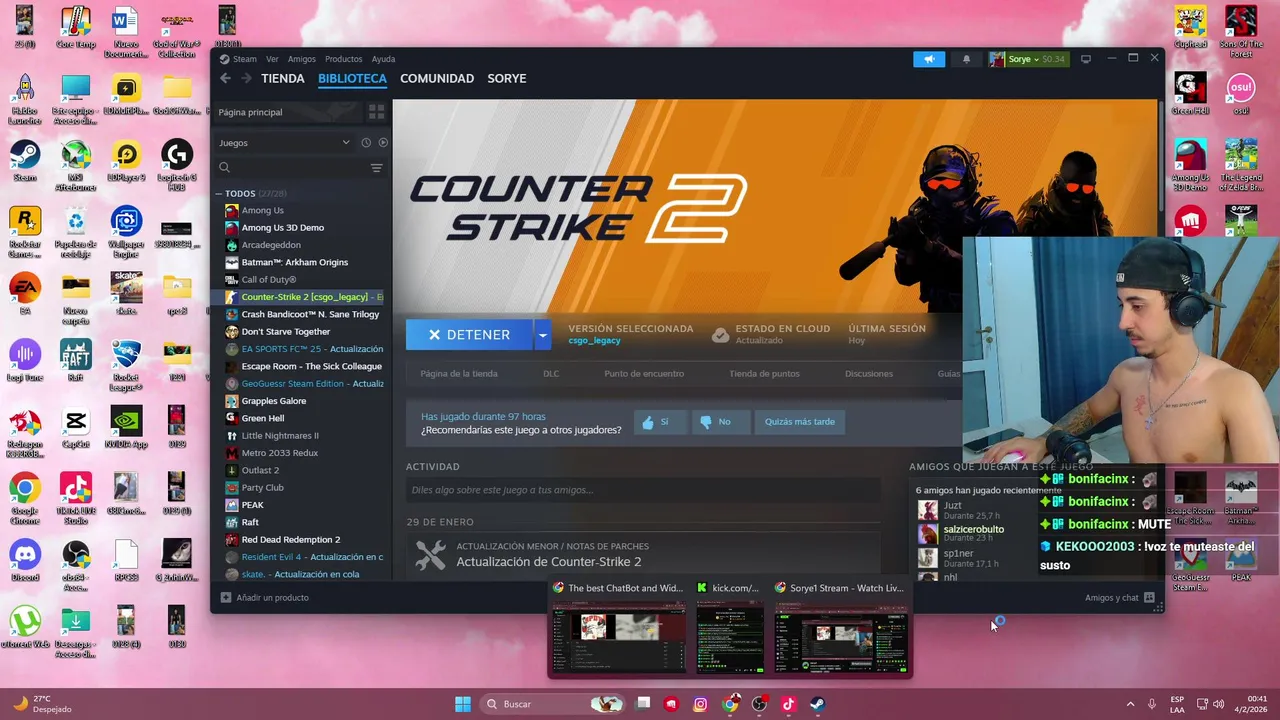The height and width of the screenshot is (720, 1280).
Task: Go back with Steam's left arrow
Action: click(225, 78)
